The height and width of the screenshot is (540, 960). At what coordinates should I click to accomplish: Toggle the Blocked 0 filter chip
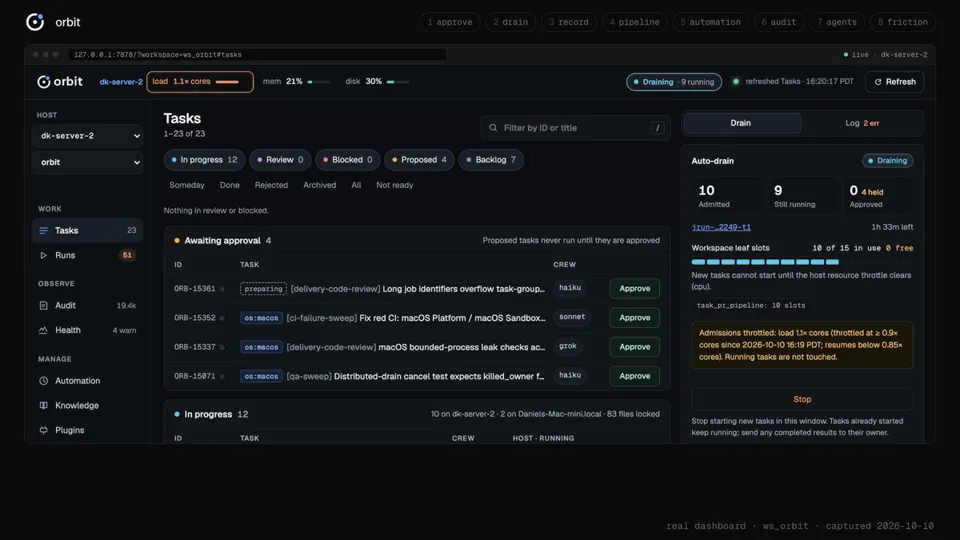tap(347, 160)
